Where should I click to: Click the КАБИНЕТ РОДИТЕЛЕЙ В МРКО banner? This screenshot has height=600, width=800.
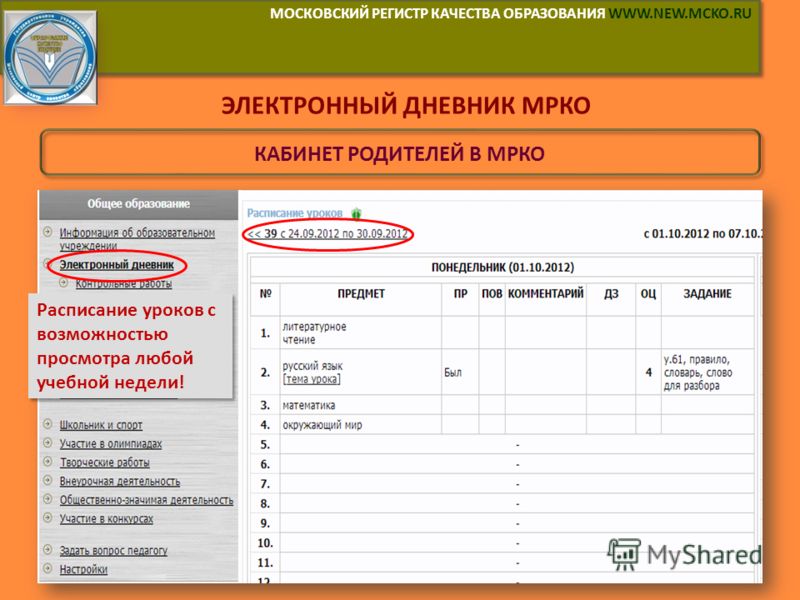(400, 153)
